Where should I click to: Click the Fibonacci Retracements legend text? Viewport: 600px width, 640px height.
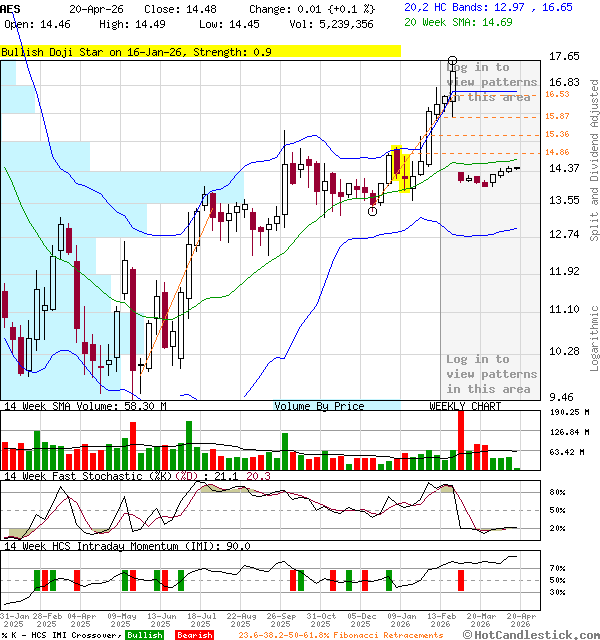coord(340,635)
